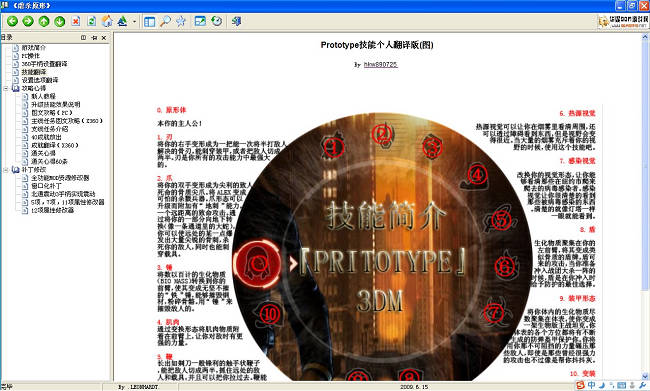Go back with the green left arrow

[12, 21]
